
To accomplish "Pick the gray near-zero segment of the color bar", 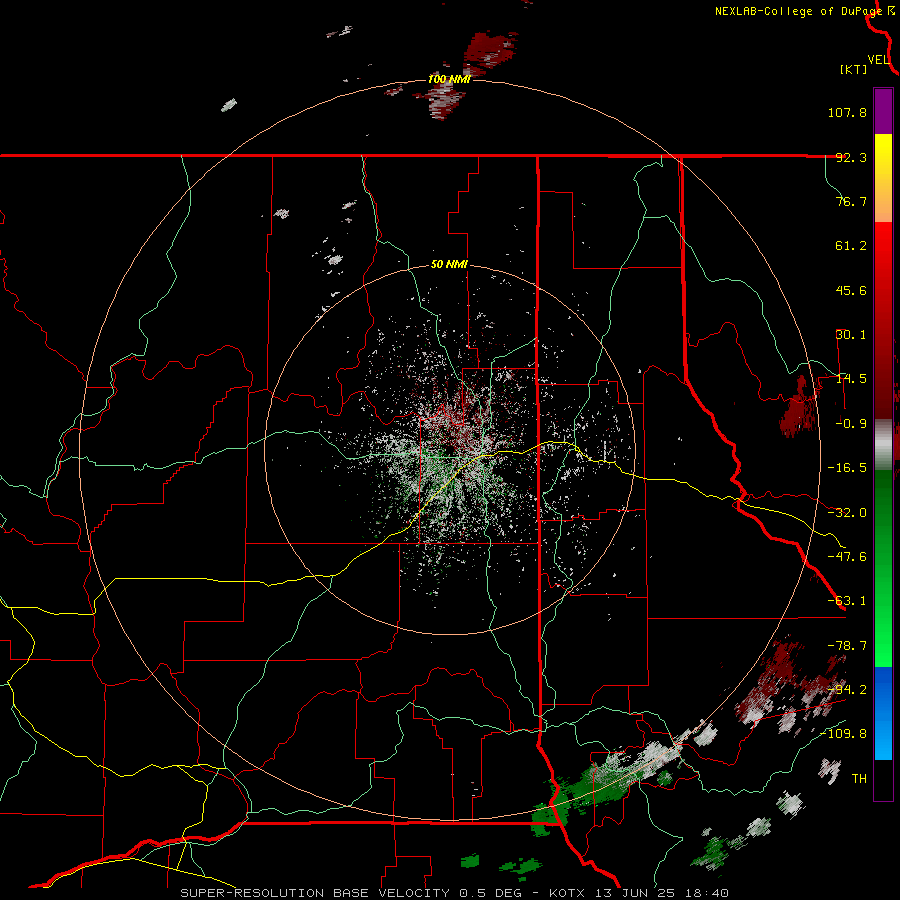I will click(x=883, y=445).
